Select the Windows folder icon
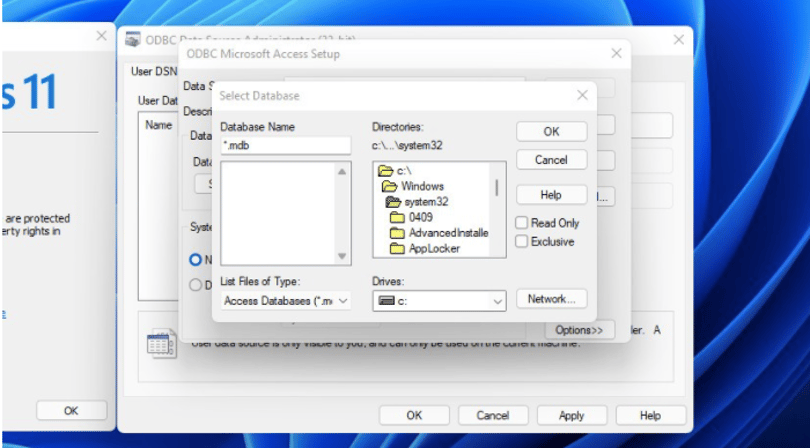This screenshot has height=448, width=810. pyautogui.click(x=390, y=186)
